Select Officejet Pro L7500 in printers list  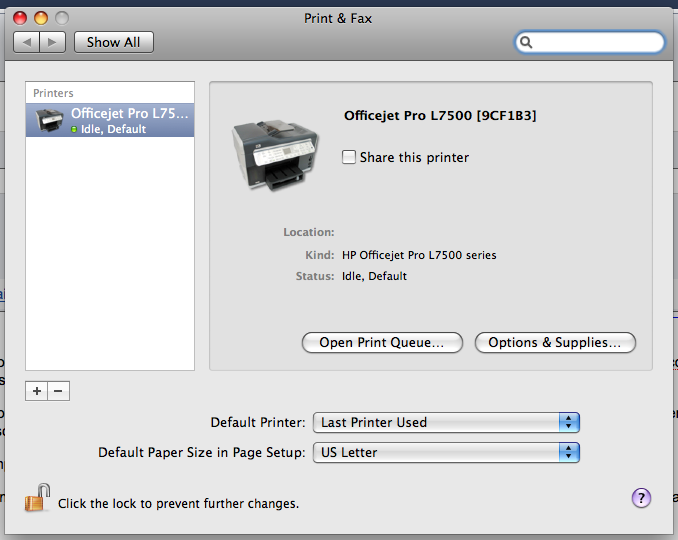pos(110,121)
